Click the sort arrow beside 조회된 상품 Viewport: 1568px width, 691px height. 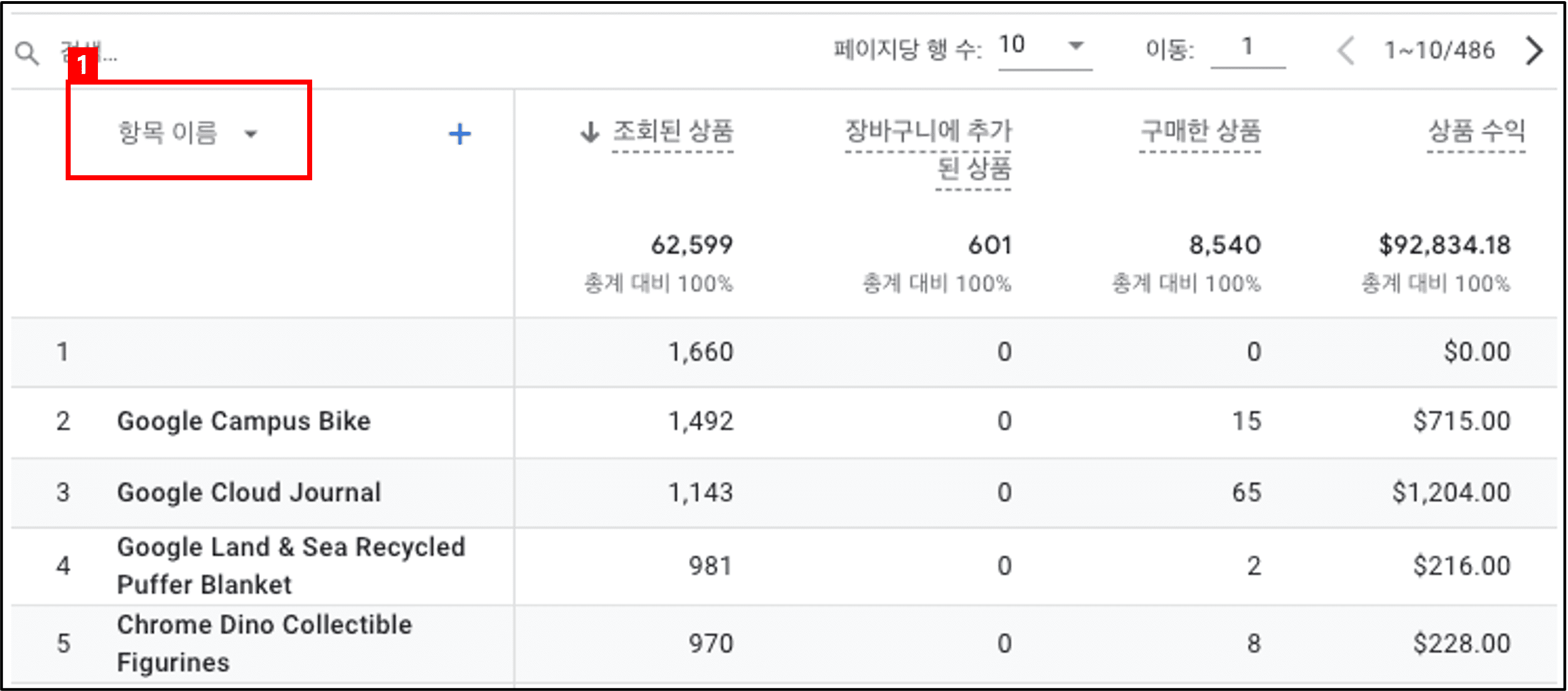(x=589, y=131)
